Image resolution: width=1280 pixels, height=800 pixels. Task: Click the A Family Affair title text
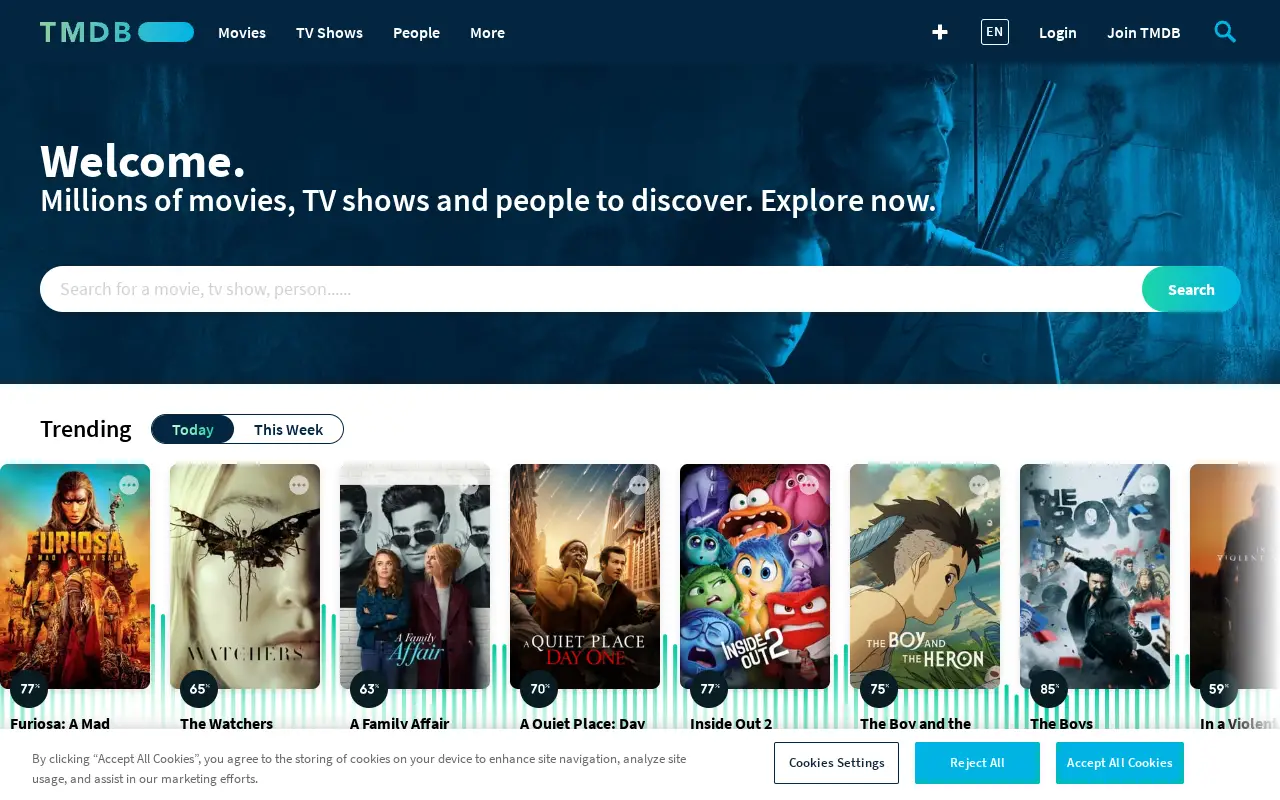coord(399,723)
